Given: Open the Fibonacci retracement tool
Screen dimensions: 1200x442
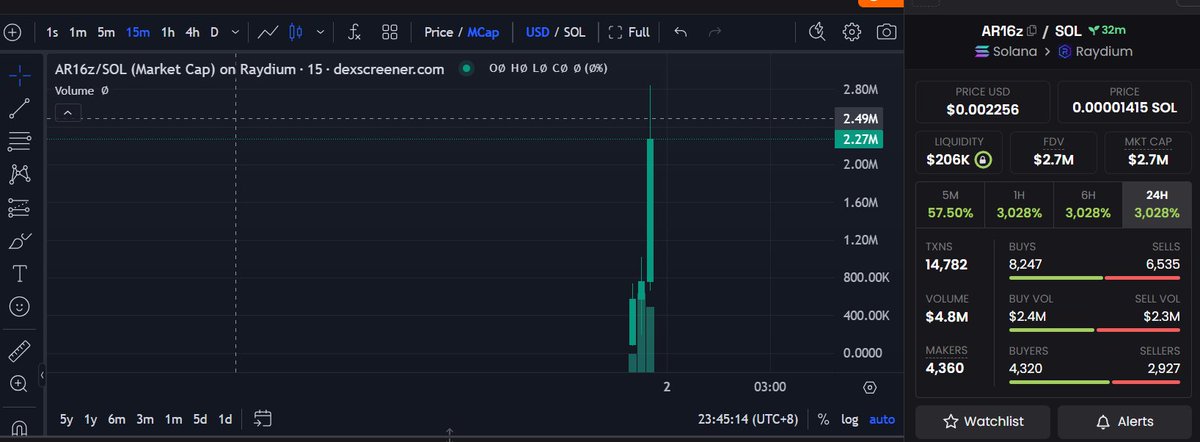Looking at the screenshot, I should click(19, 141).
